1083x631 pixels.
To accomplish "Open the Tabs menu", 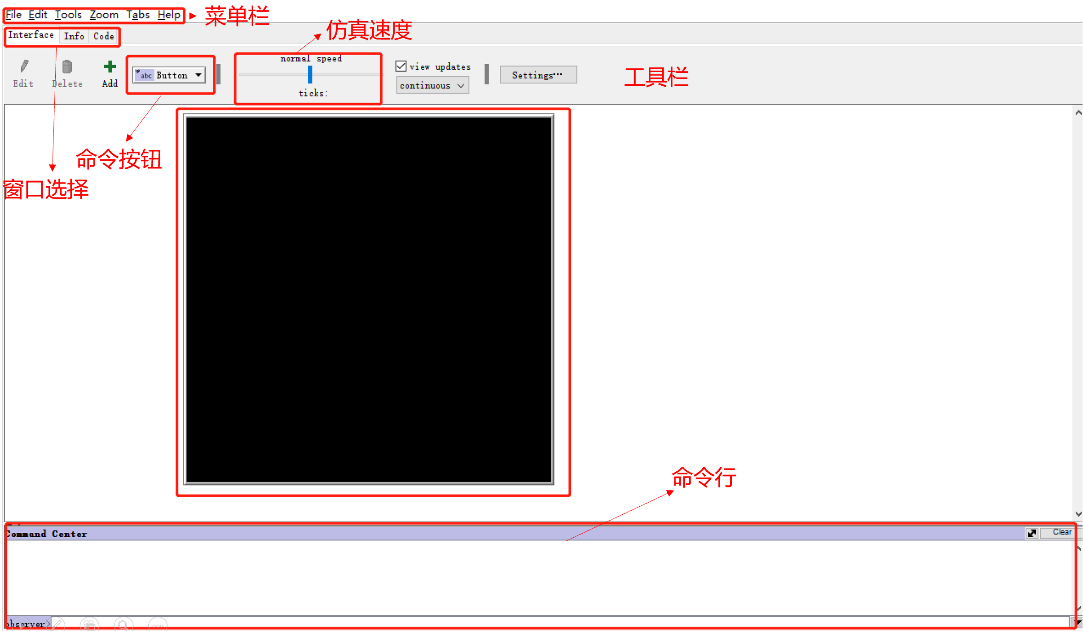I will pyautogui.click(x=138, y=15).
